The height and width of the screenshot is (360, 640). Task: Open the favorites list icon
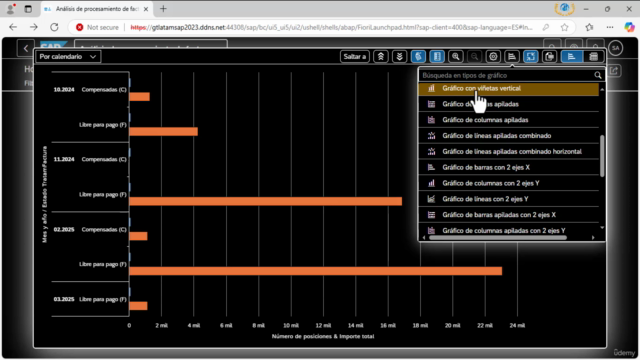click(589, 27)
